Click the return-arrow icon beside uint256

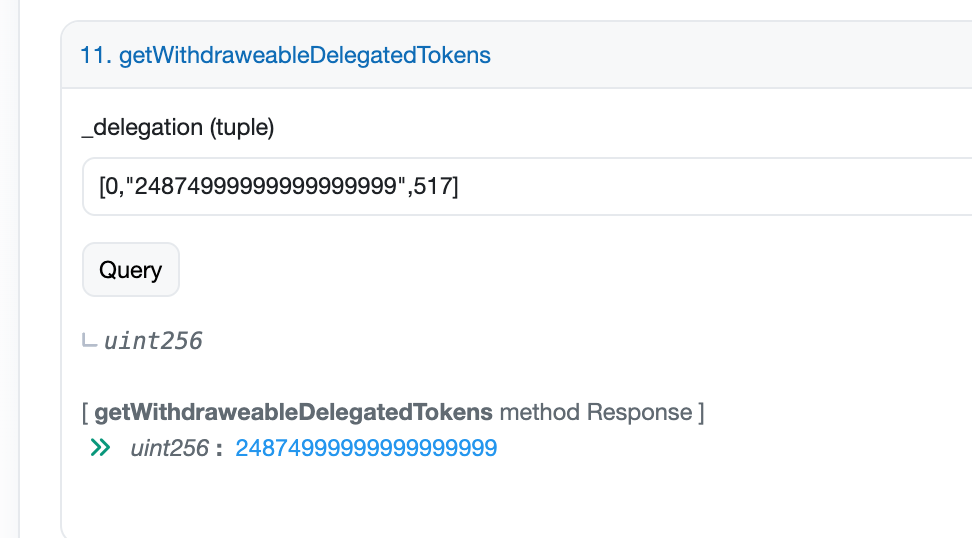click(90, 341)
